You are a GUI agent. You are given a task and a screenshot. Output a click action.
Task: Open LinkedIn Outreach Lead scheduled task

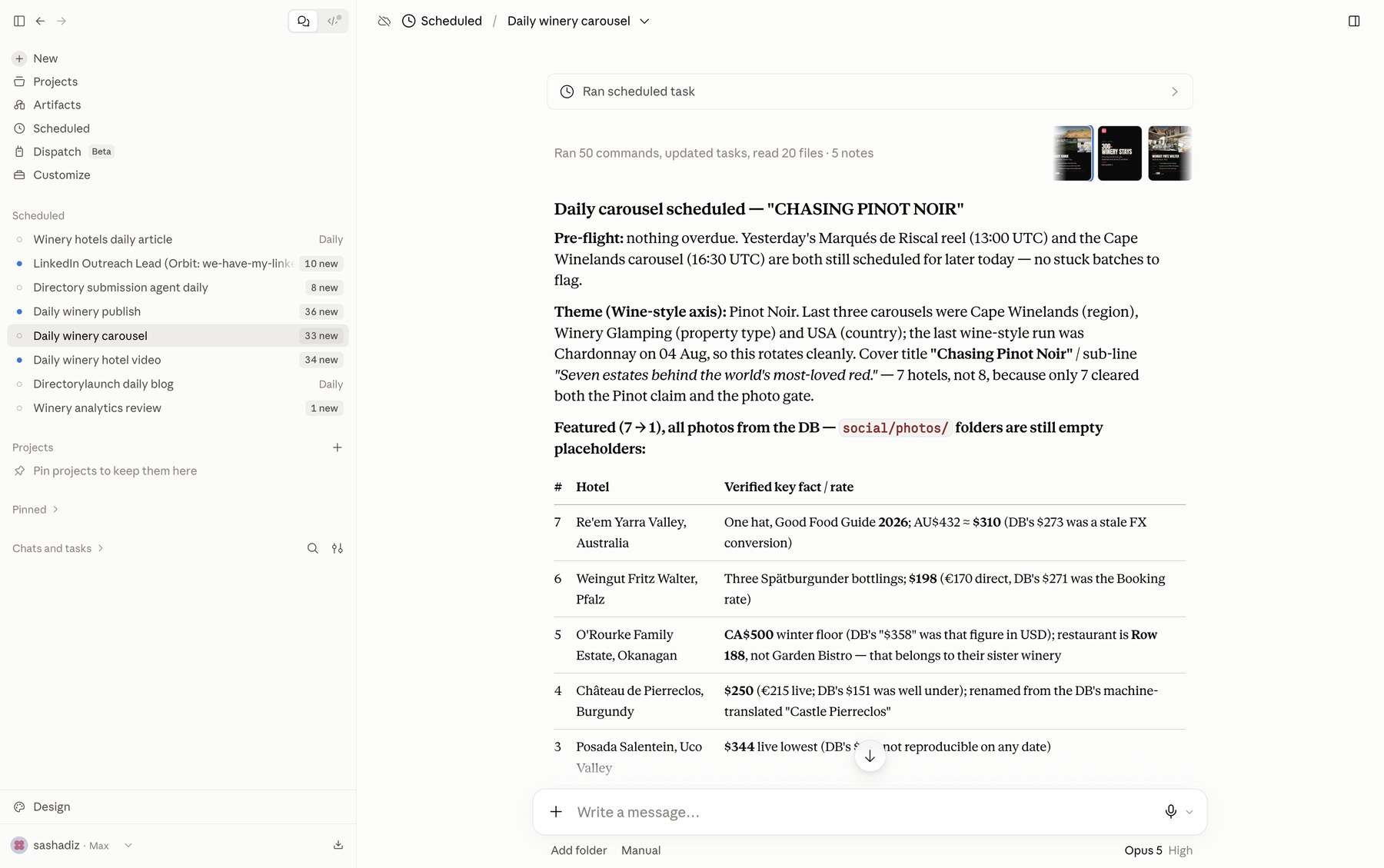[178, 263]
